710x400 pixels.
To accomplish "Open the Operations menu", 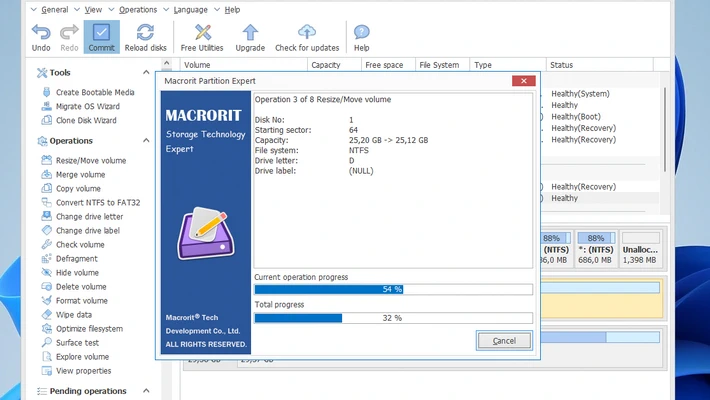I will pos(138,10).
